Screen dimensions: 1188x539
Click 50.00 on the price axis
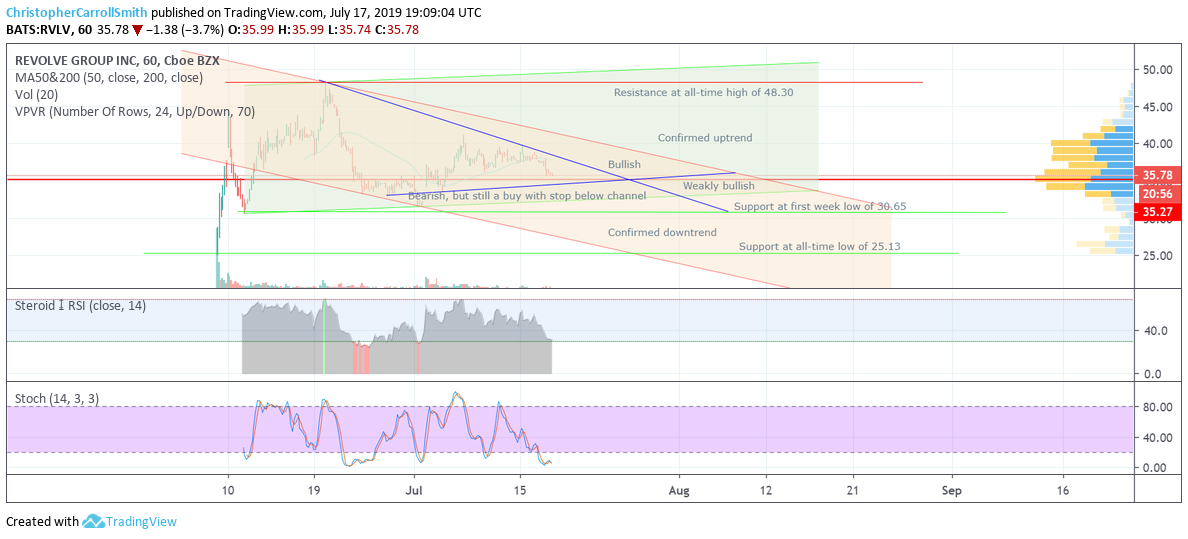[1157, 70]
